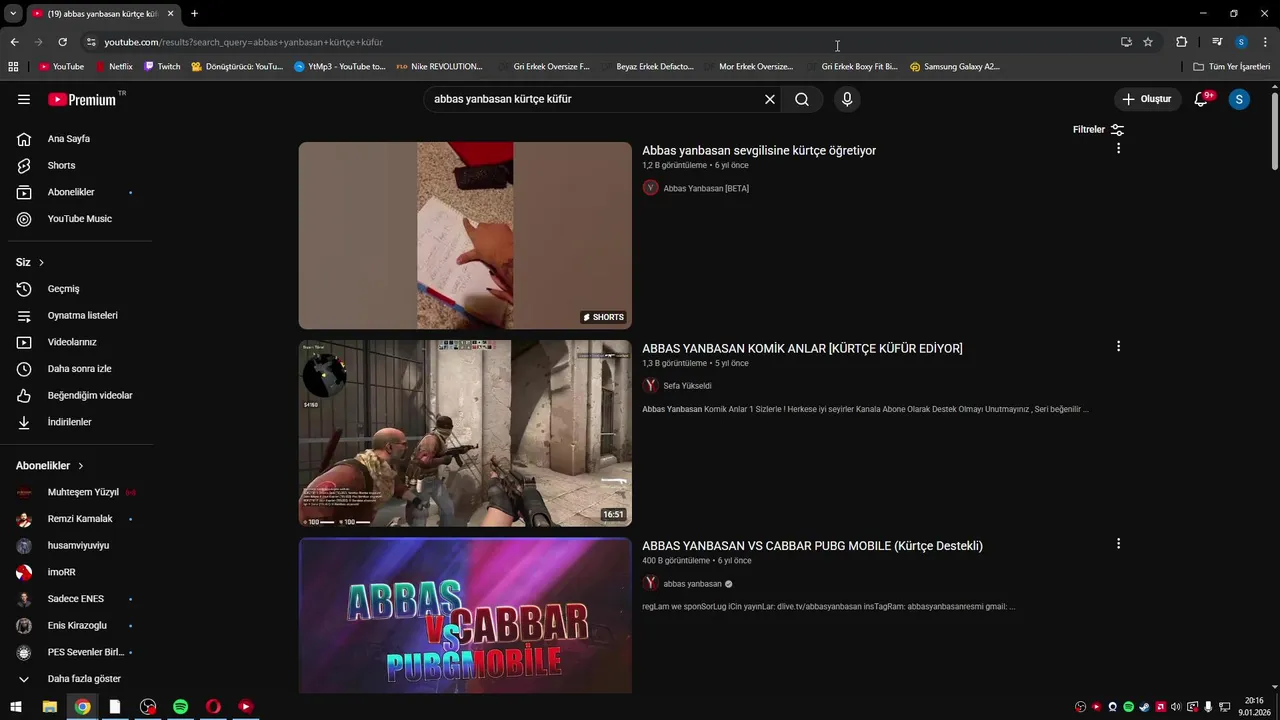The image size is (1280, 720).
Task: Open Spotify from the Windows taskbar
Action: click(180, 706)
